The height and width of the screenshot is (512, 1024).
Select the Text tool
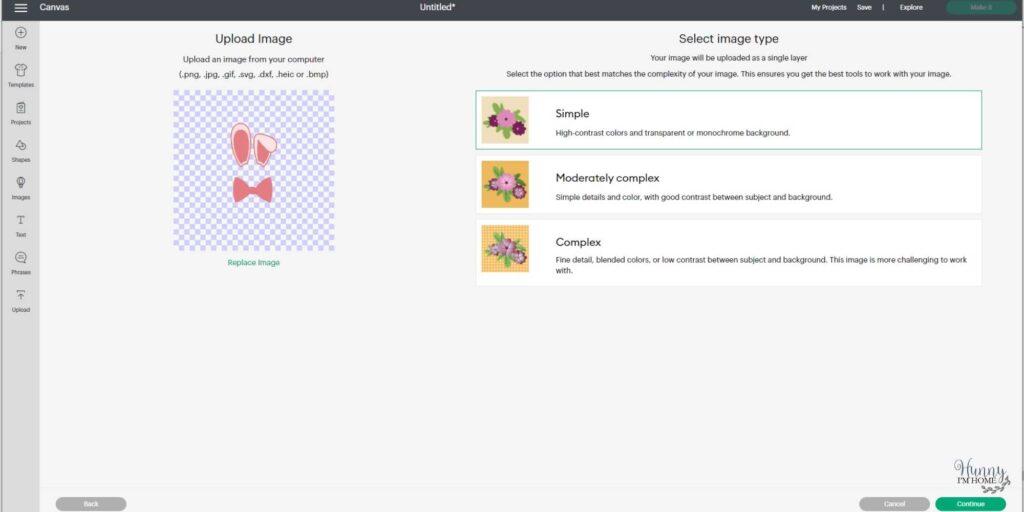(21, 225)
